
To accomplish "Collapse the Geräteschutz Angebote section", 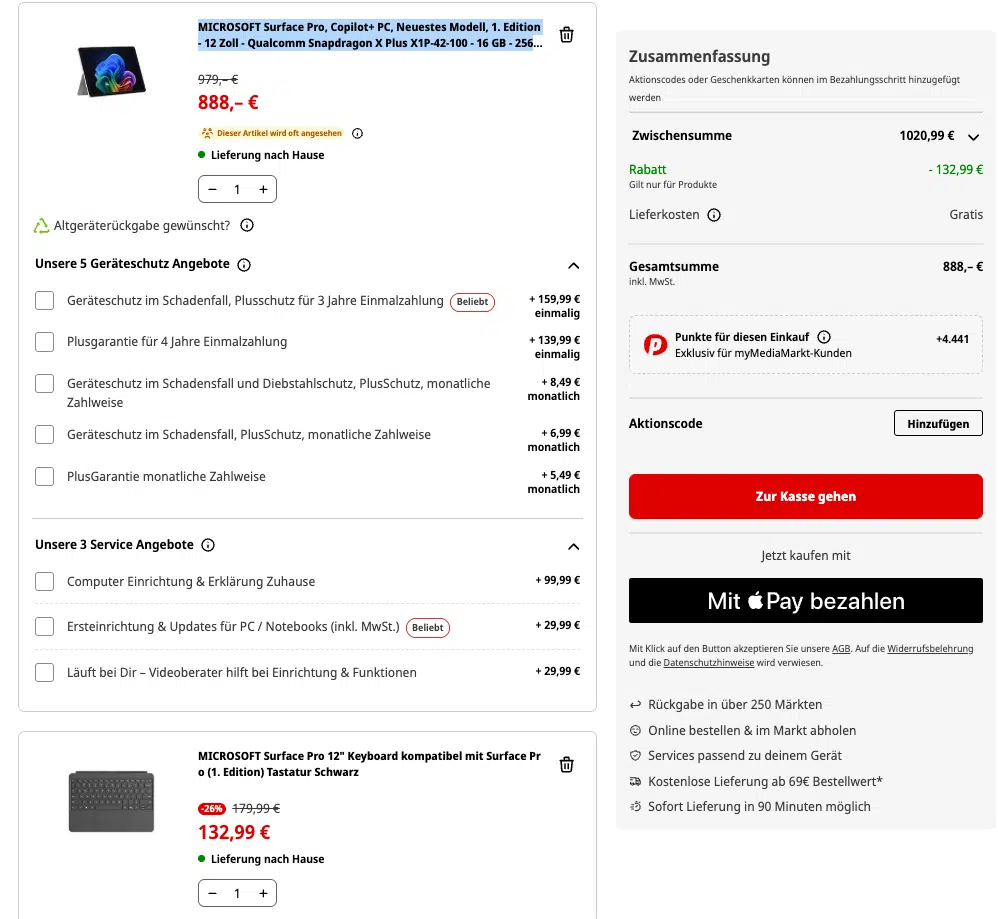I will [x=573, y=266].
